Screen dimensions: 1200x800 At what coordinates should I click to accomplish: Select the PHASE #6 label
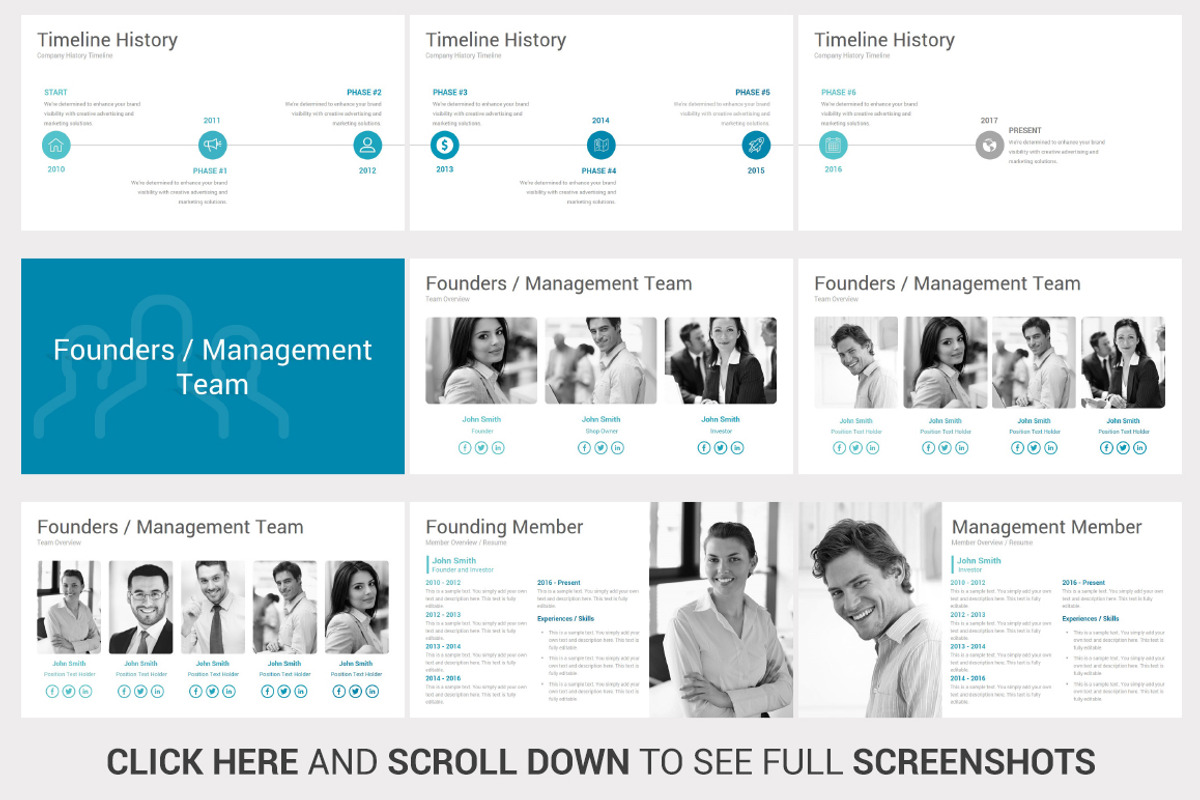coord(839,92)
